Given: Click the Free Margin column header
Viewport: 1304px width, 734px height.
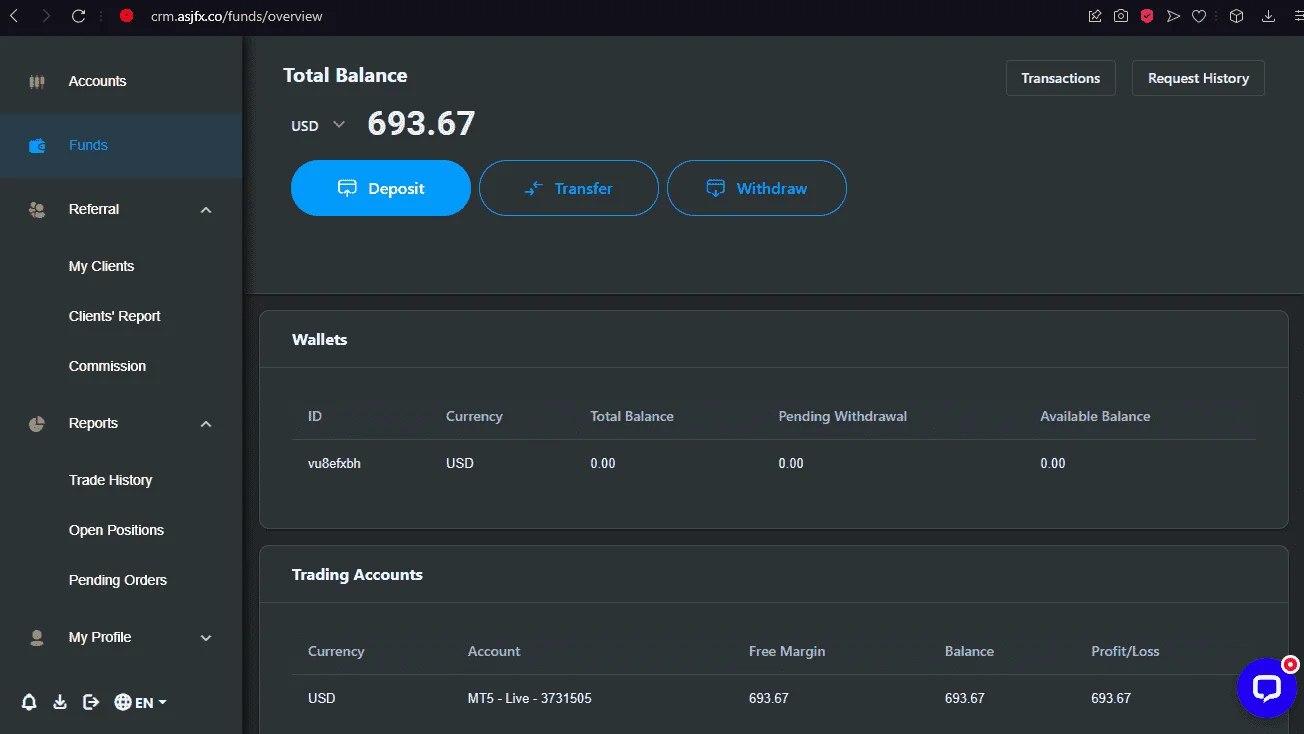Looking at the screenshot, I should (787, 651).
